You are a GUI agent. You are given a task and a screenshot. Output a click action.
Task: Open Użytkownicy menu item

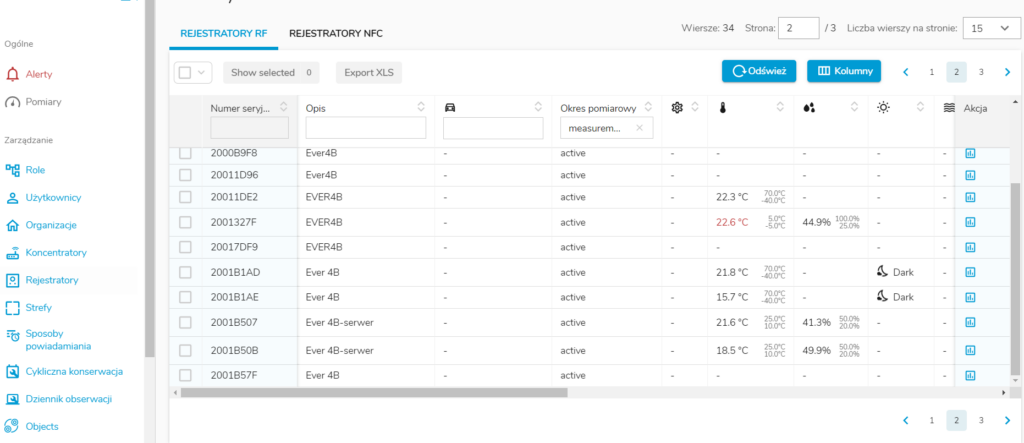click(54, 197)
